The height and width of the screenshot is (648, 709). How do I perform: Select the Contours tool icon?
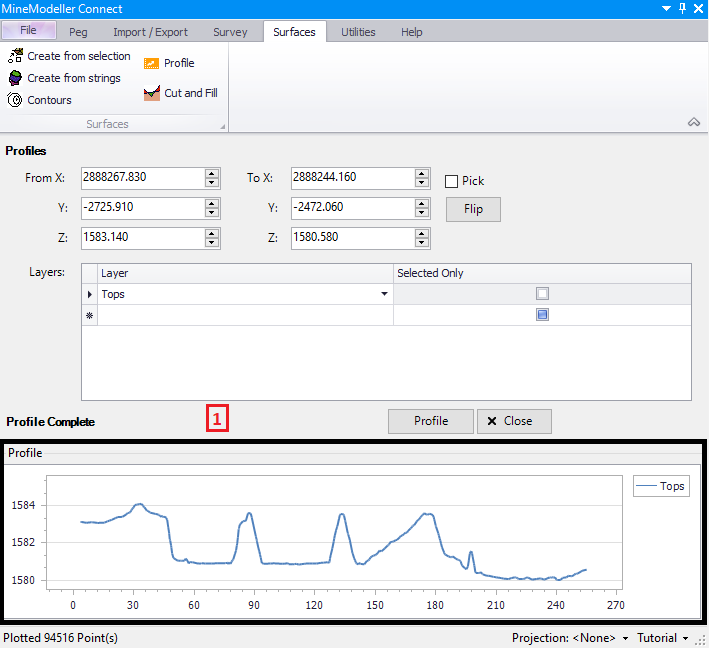[16, 100]
